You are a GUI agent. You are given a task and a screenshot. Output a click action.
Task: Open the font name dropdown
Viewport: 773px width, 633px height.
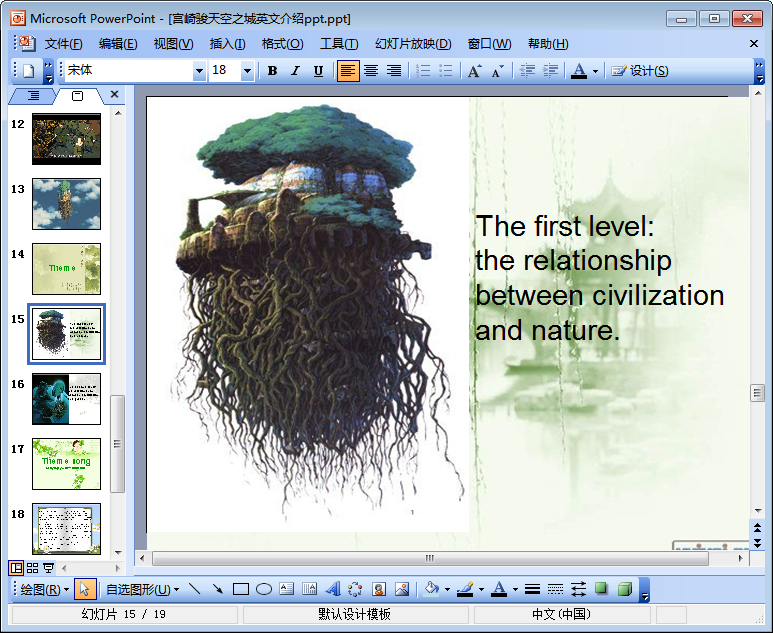pyautogui.click(x=199, y=71)
